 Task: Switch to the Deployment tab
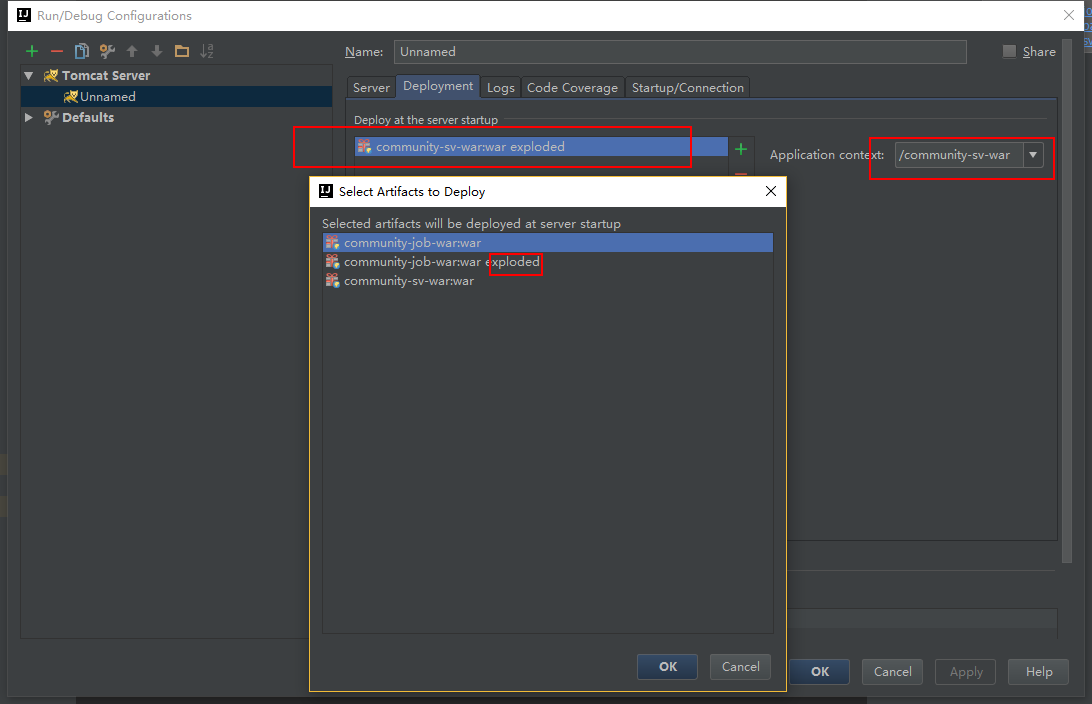438,86
